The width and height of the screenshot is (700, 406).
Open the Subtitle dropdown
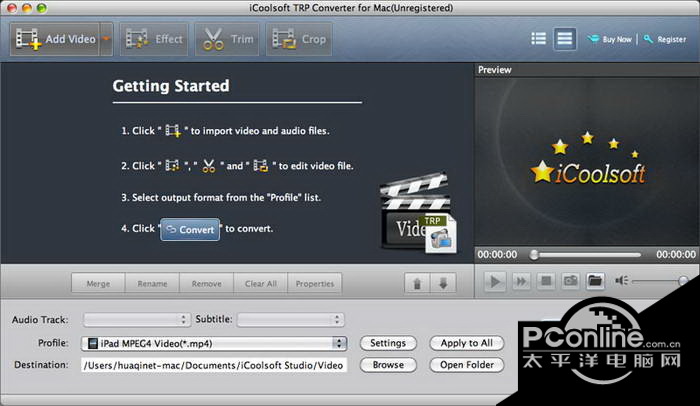coord(291,319)
